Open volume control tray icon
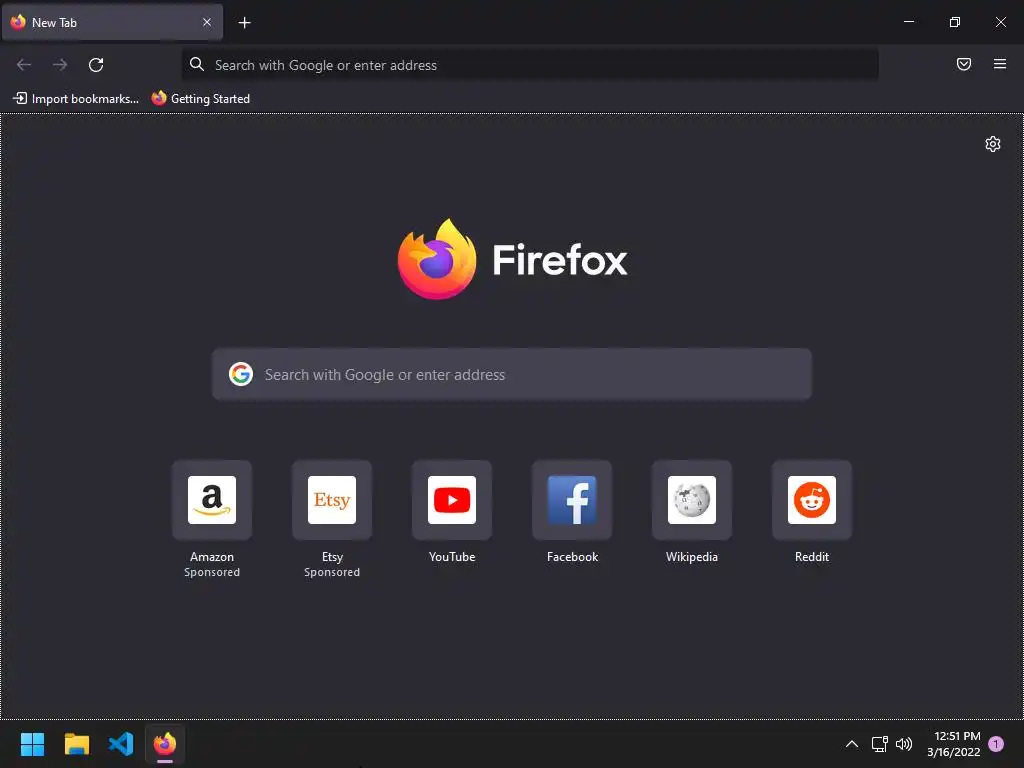Image resolution: width=1024 pixels, height=768 pixels. click(x=904, y=744)
